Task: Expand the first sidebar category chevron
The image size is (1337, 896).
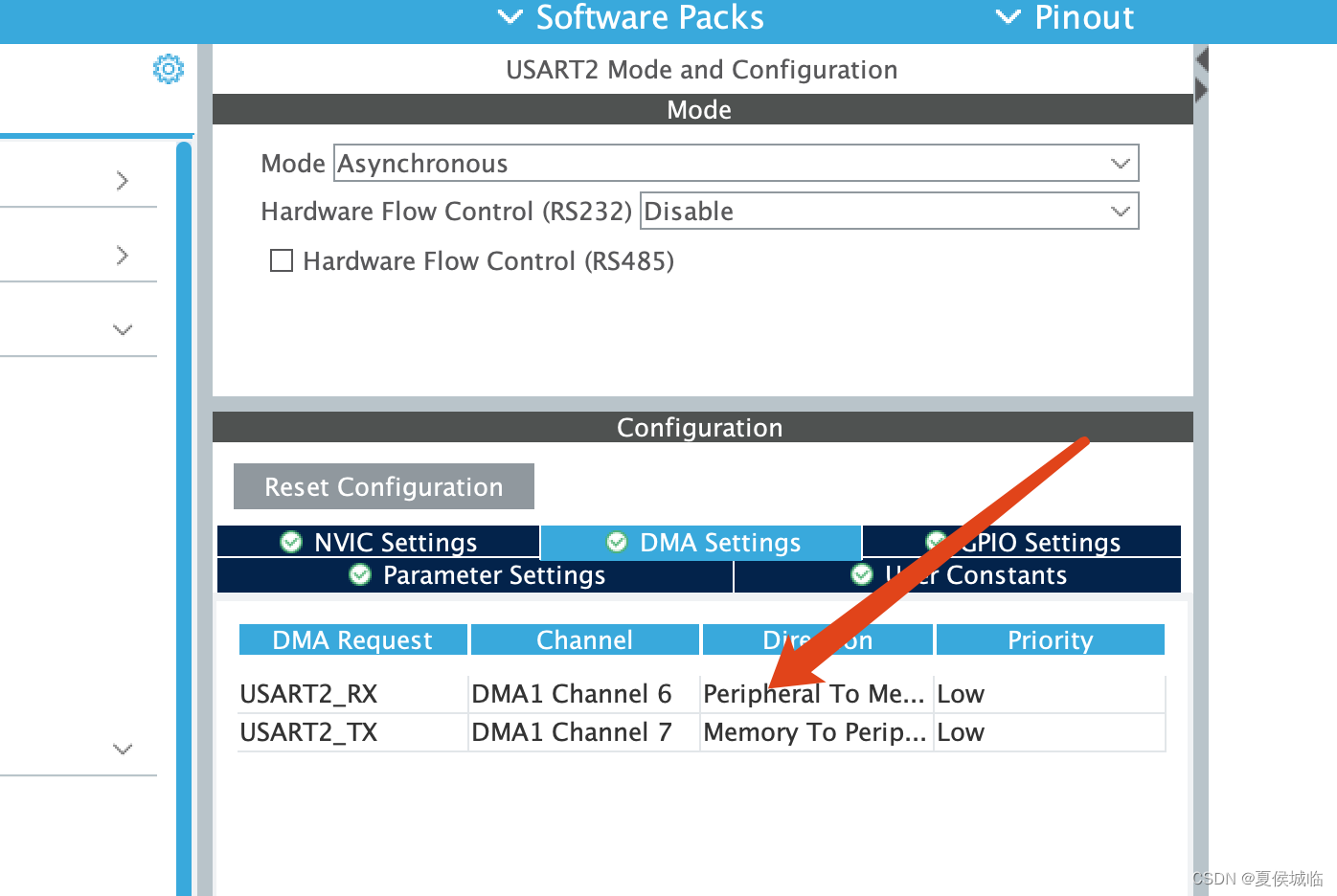Action: pos(122,180)
